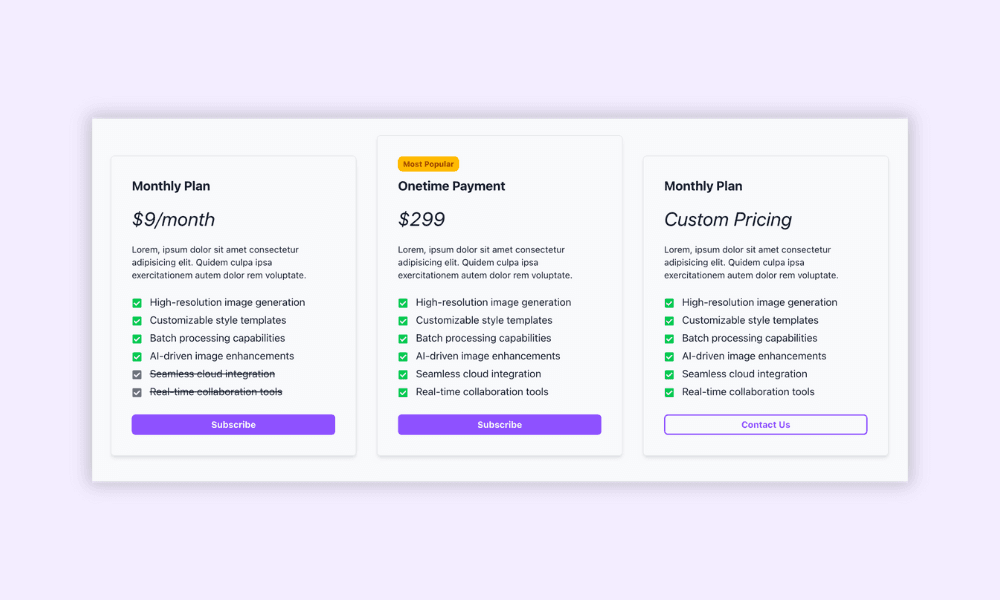Click greyed checkbox beside Real-time collaboration tools
1000x600 pixels.
coord(137,392)
